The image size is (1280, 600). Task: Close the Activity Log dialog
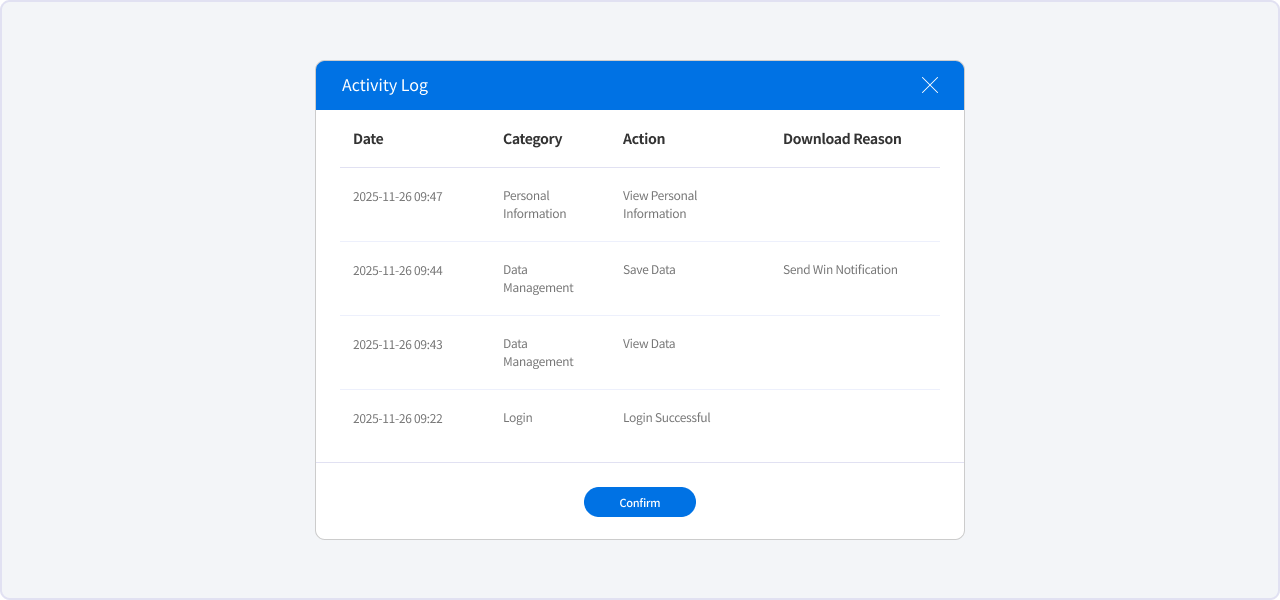click(930, 85)
